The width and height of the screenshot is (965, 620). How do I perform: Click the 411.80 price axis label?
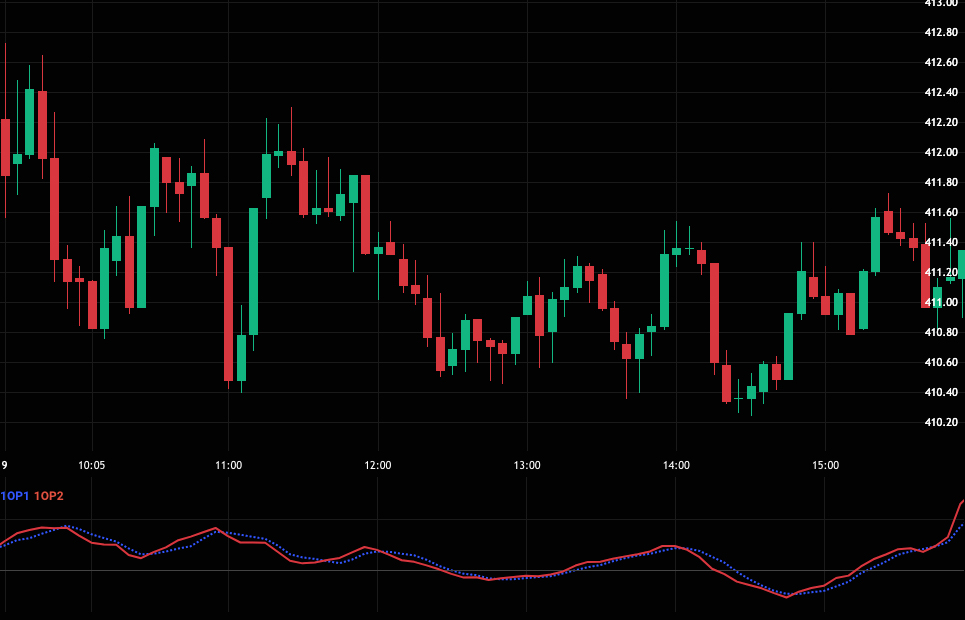coord(941,182)
